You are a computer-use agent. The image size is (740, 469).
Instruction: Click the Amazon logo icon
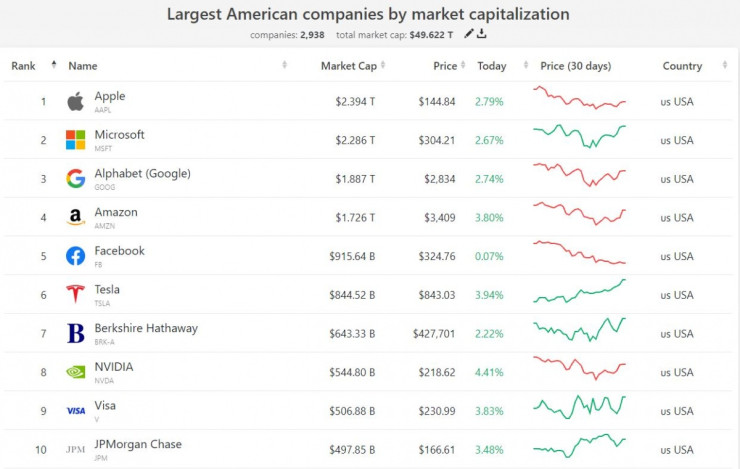tap(75, 217)
